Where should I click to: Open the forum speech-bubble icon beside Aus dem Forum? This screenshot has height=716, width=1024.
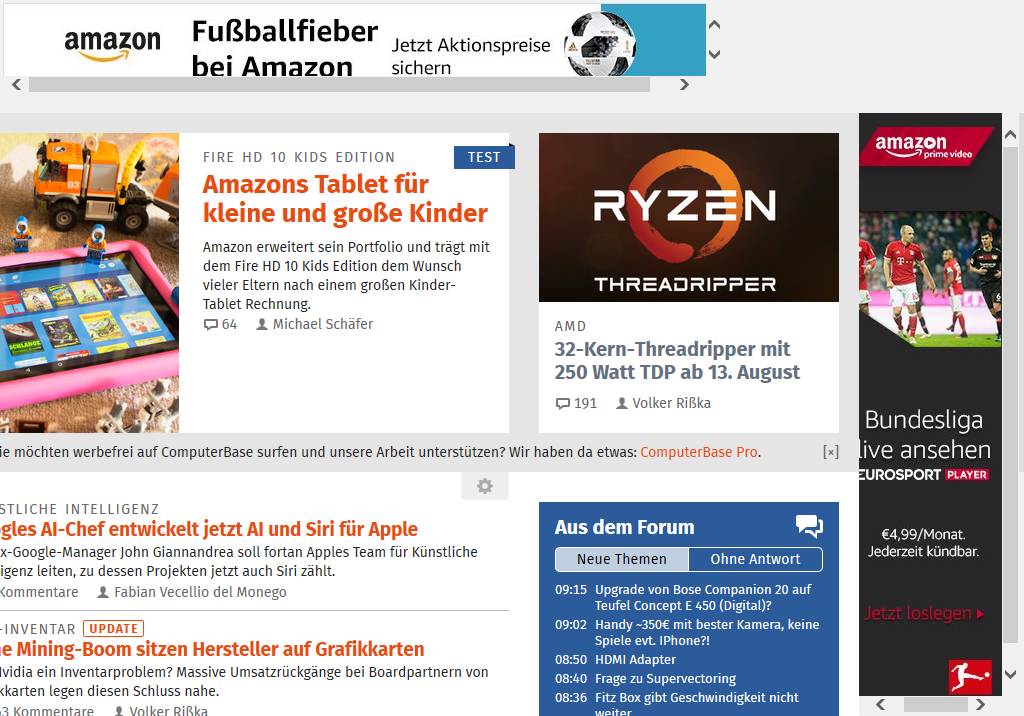click(809, 526)
